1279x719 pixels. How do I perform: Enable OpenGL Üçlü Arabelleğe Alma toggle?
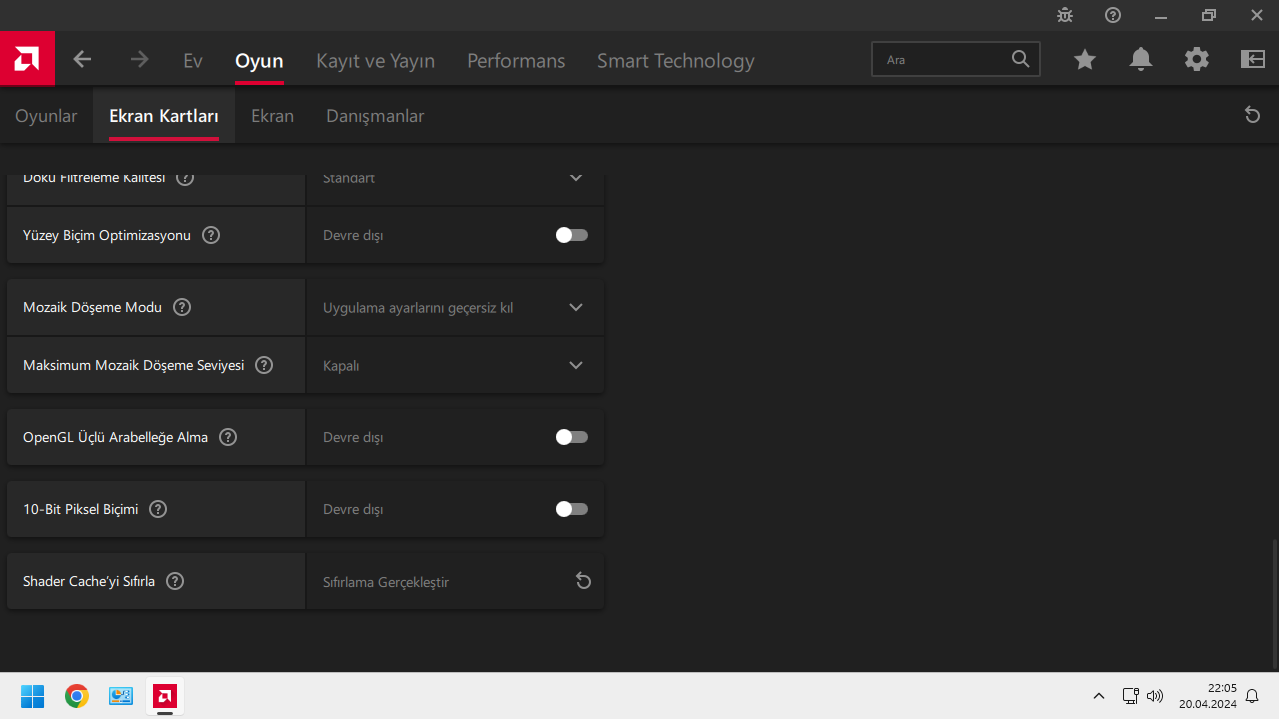[x=571, y=437]
